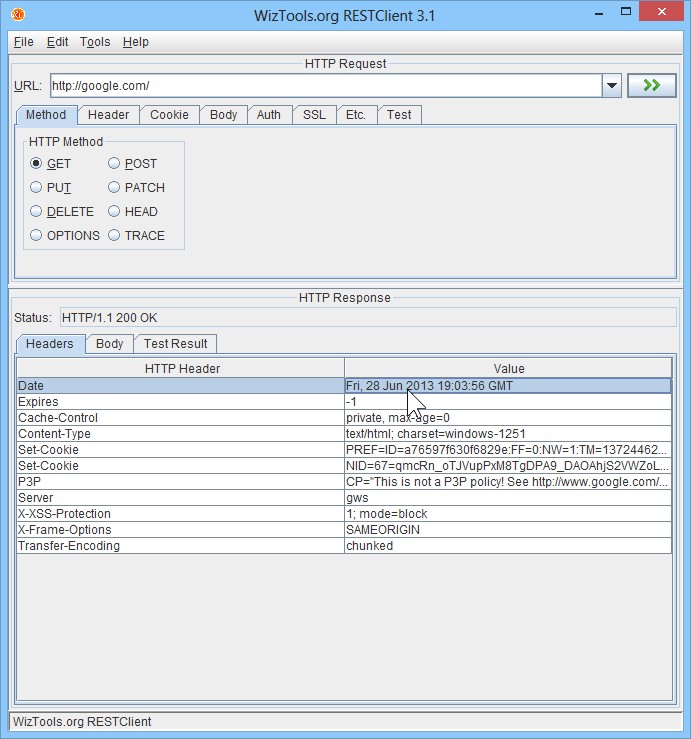Viewport: 691px width, 739px height.
Task: Switch to the request Header tab
Action: click(x=108, y=115)
